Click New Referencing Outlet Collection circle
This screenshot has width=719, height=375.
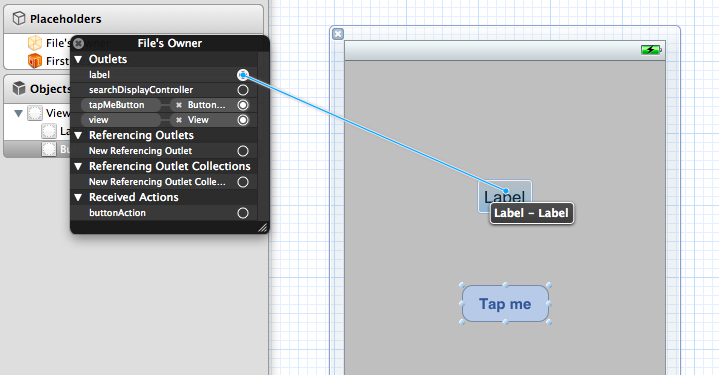[243, 182]
